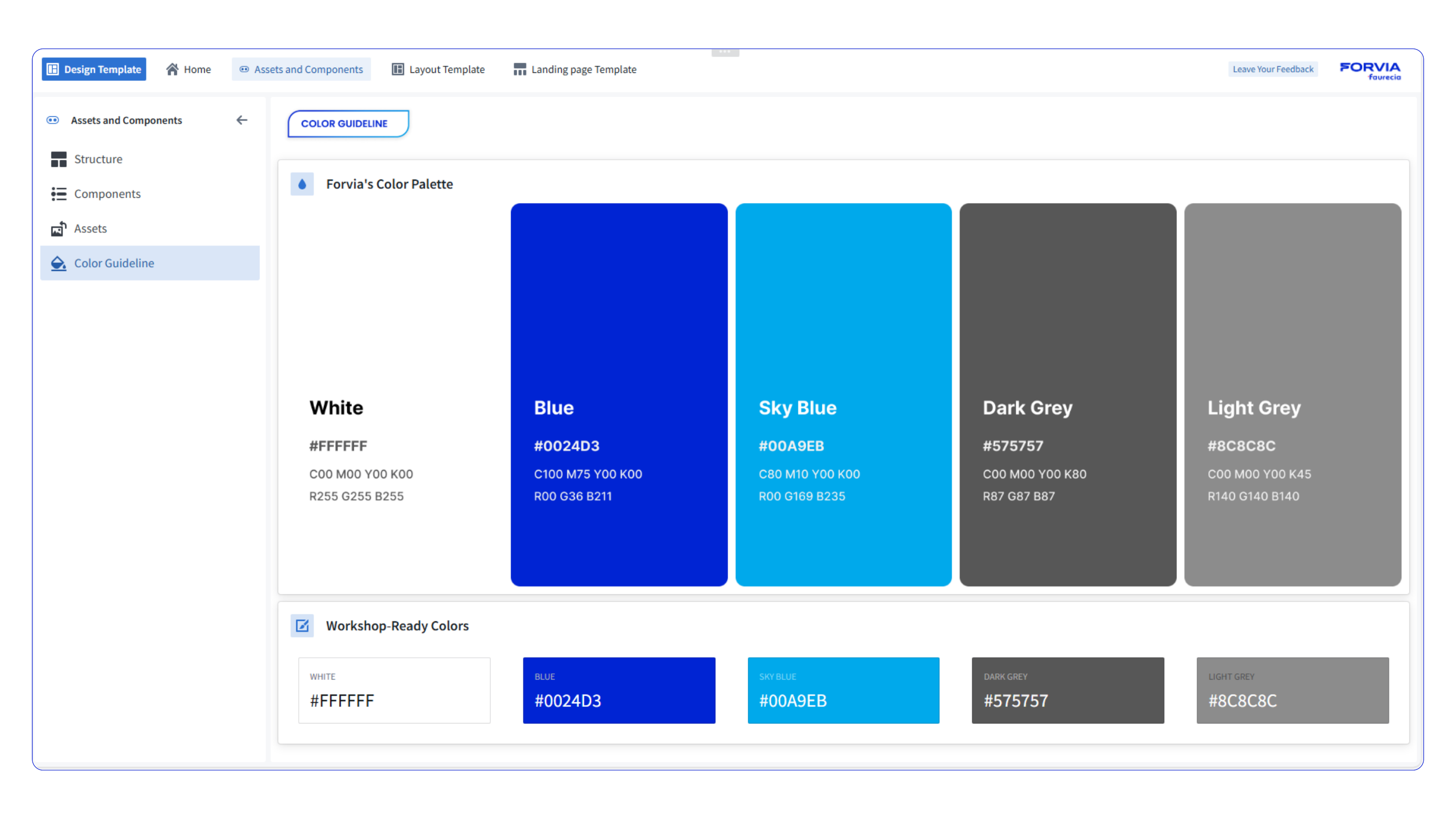Click the Assets image icon

(x=59, y=229)
